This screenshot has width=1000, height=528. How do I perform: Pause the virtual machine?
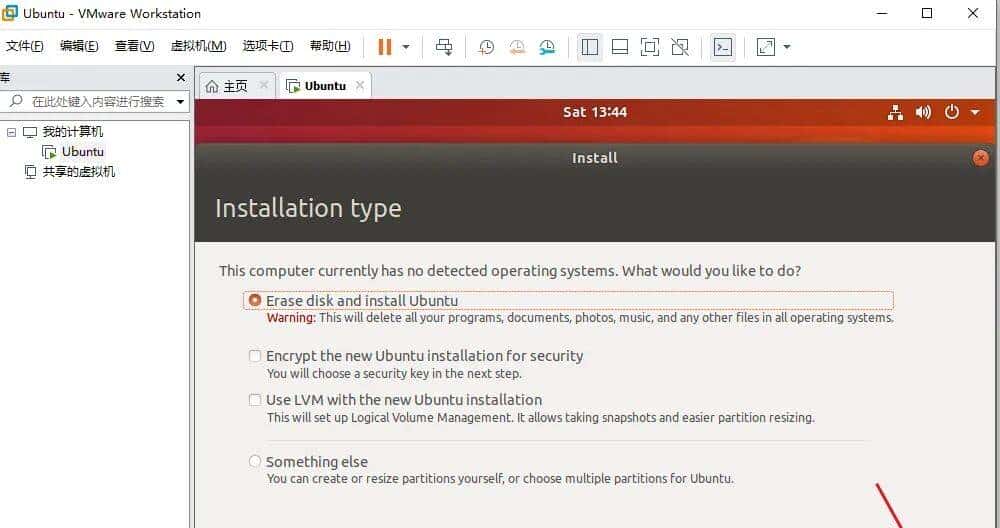click(385, 47)
